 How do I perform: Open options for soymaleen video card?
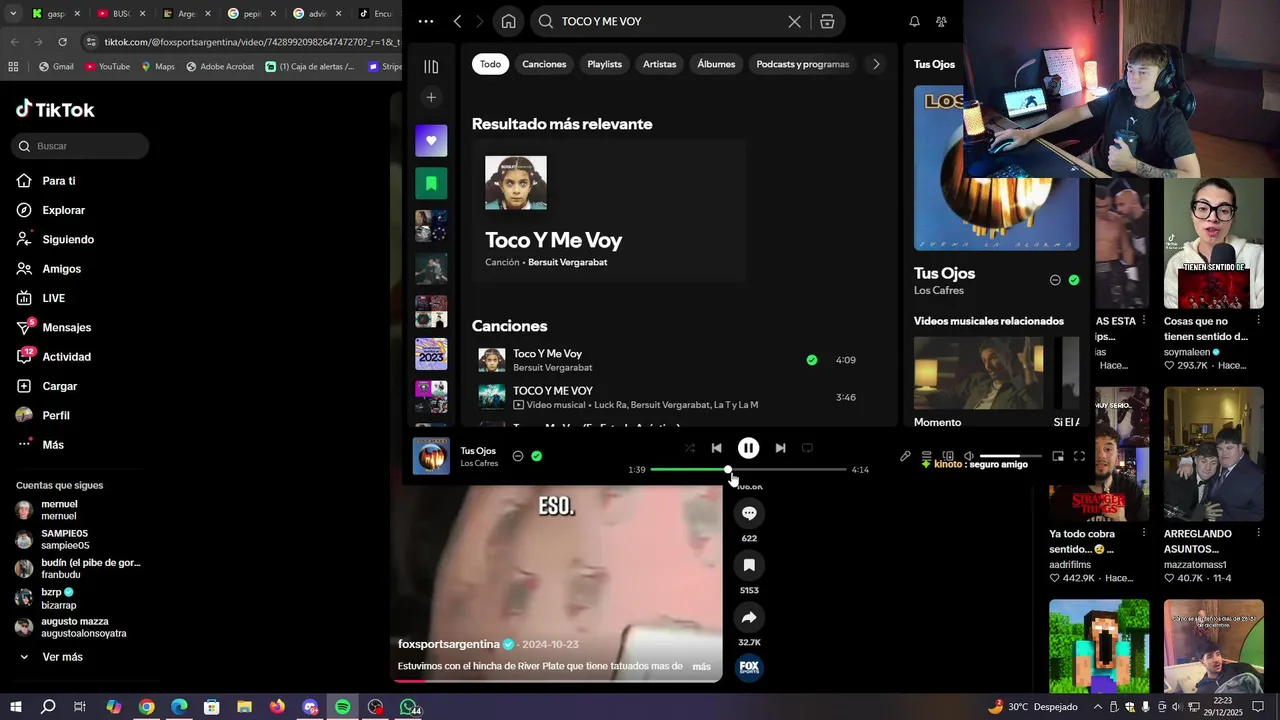[x=1258, y=322]
